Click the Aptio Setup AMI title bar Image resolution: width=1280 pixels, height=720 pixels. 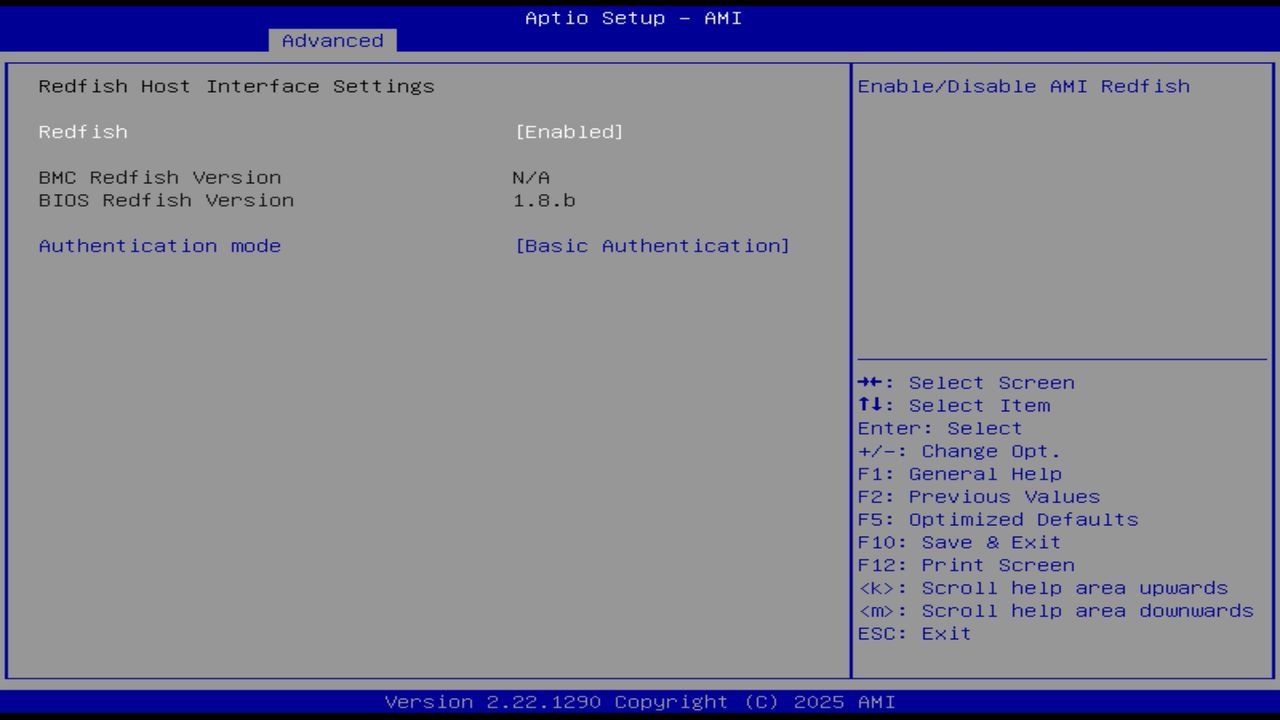pyautogui.click(x=631, y=17)
